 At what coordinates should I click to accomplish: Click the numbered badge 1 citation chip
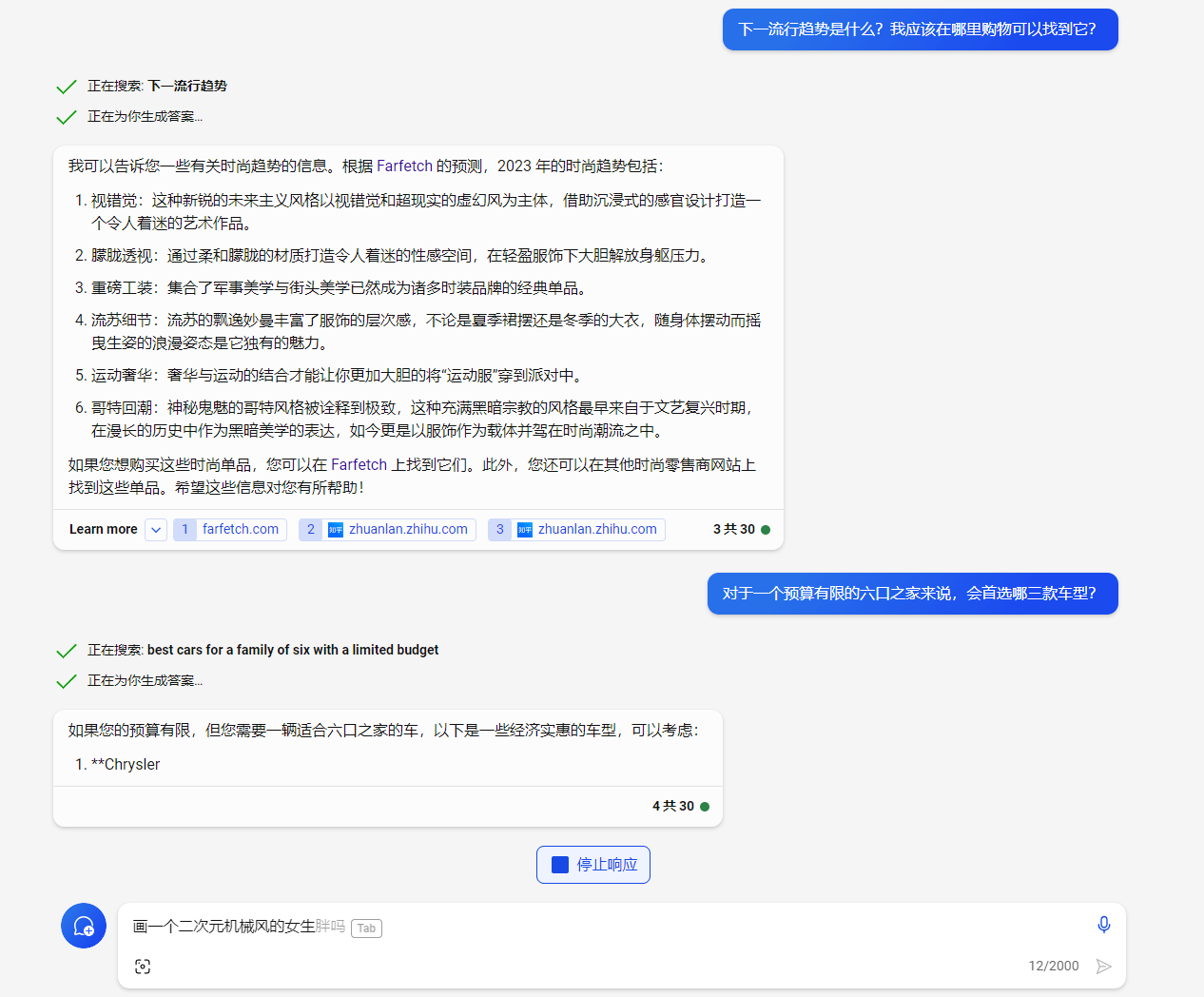coord(184,529)
